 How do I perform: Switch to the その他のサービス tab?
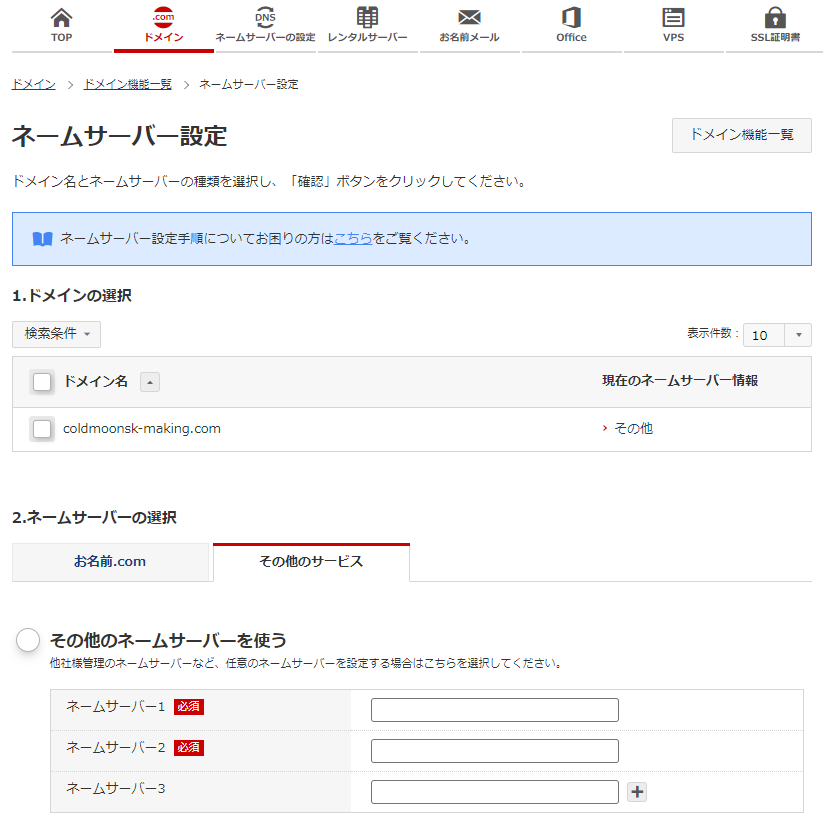tap(311, 562)
